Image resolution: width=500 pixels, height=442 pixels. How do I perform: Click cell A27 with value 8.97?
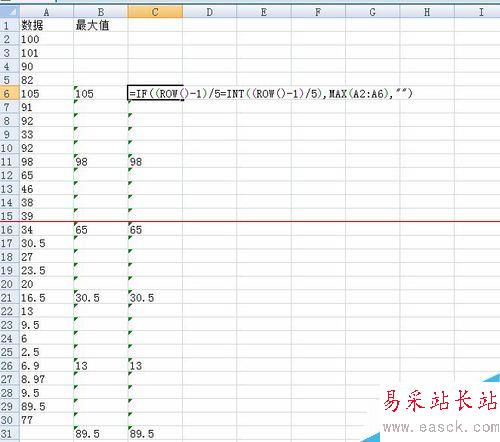point(47,379)
